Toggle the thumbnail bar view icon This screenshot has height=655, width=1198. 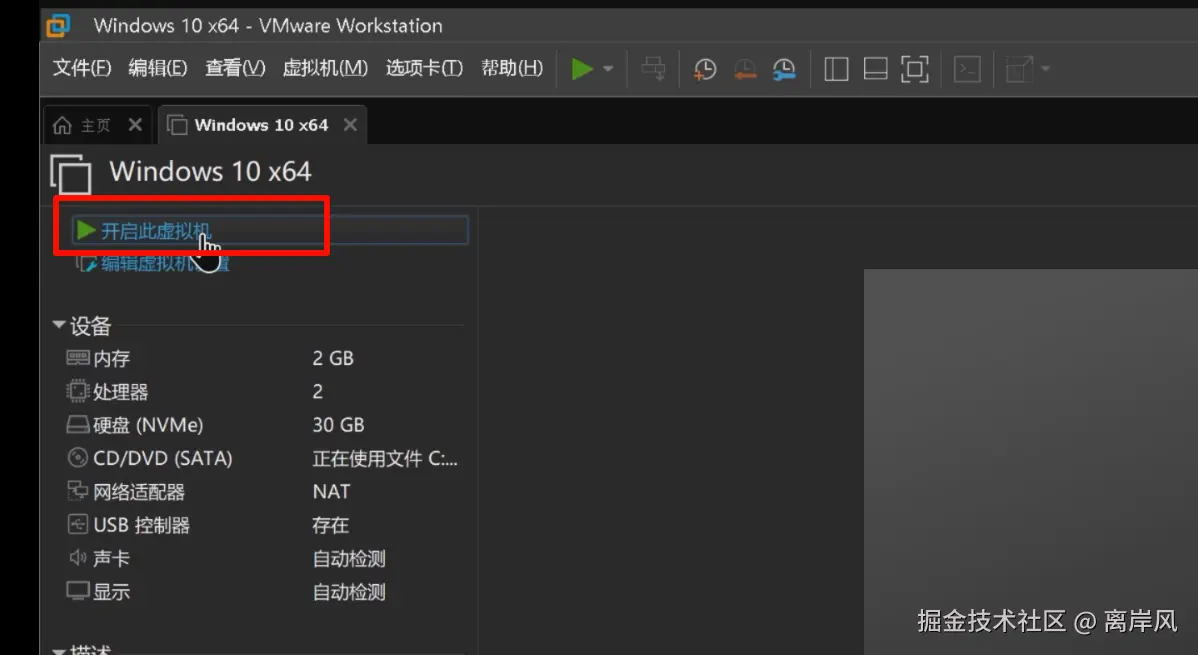pos(876,70)
